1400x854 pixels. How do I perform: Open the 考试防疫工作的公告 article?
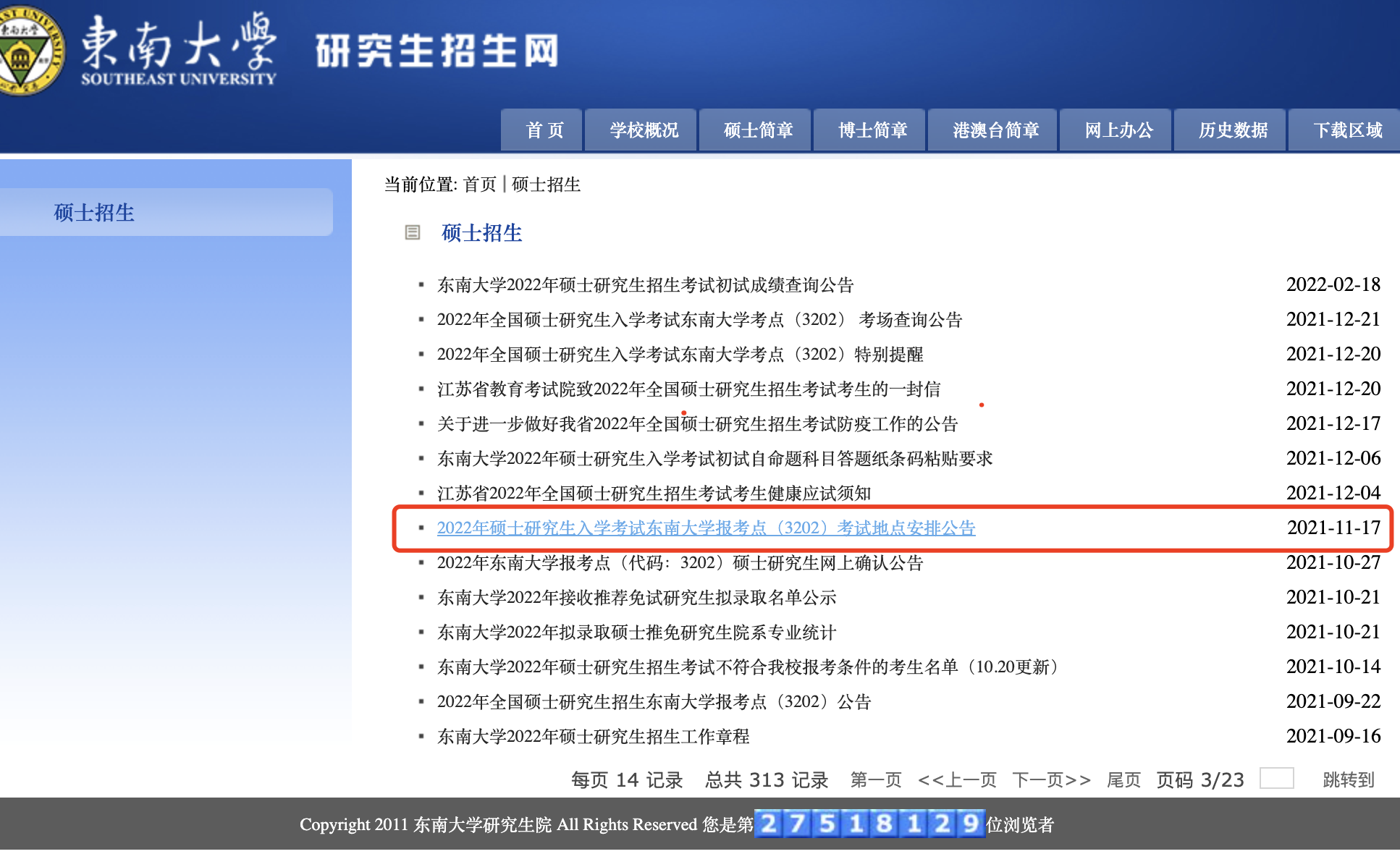click(697, 424)
